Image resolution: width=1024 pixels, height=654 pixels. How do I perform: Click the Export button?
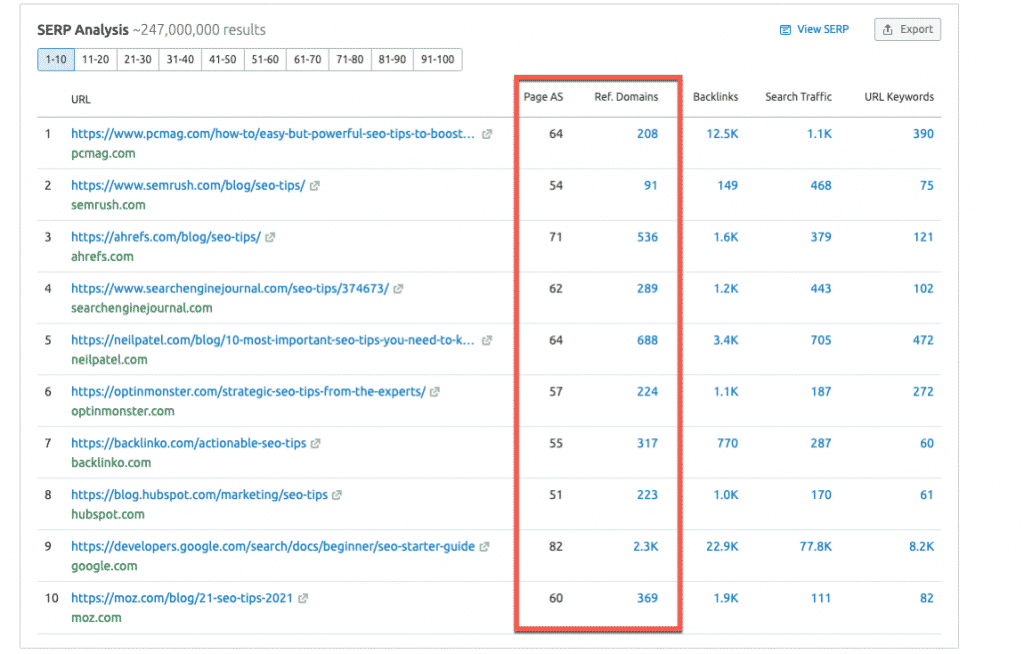(x=907, y=29)
